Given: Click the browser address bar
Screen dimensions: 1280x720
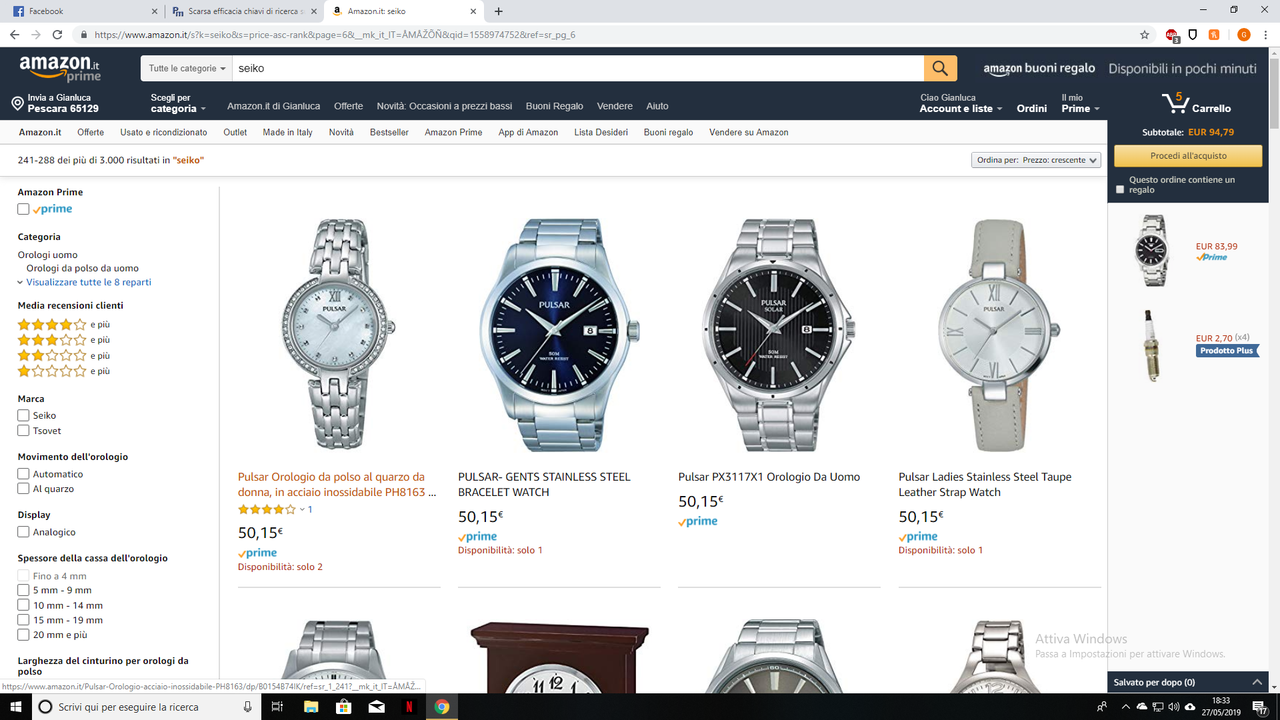Looking at the screenshot, I should [x=610, y=34].
